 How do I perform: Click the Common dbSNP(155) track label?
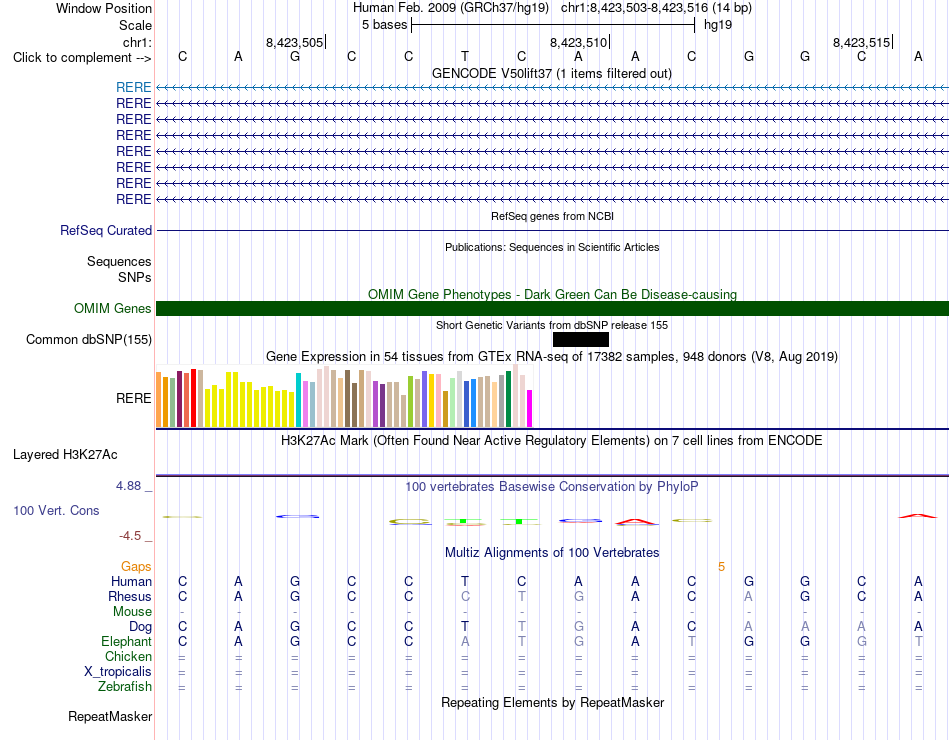click(89, 339)
